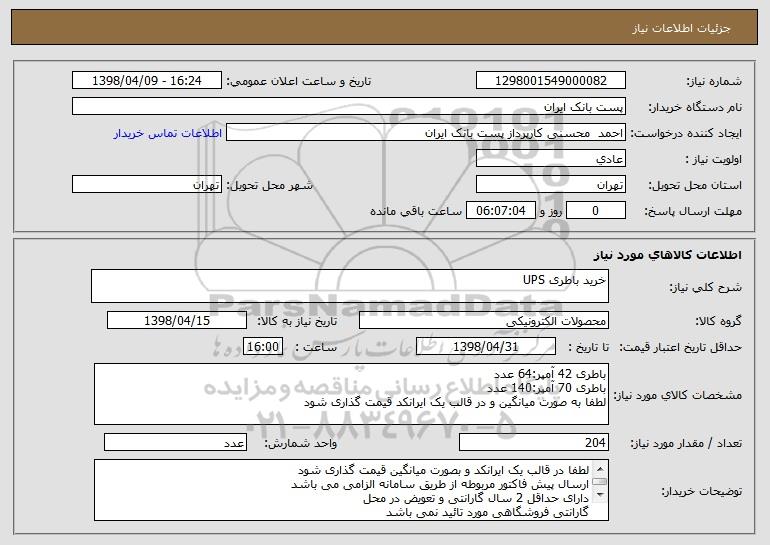770x545 pixels.
Task: Click the delivery province field تهران
Action: click(x=550, y=185)
